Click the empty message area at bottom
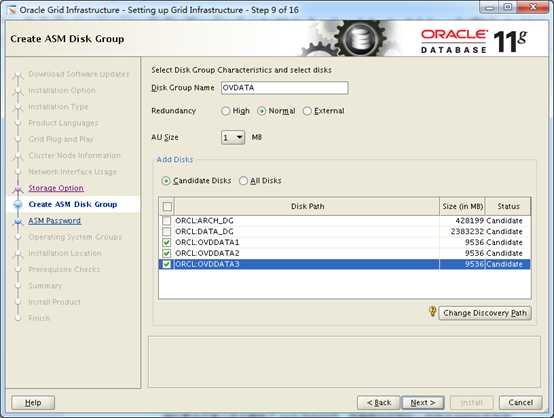The height and width of the screenshot is (418, 554). coord(344,362)
